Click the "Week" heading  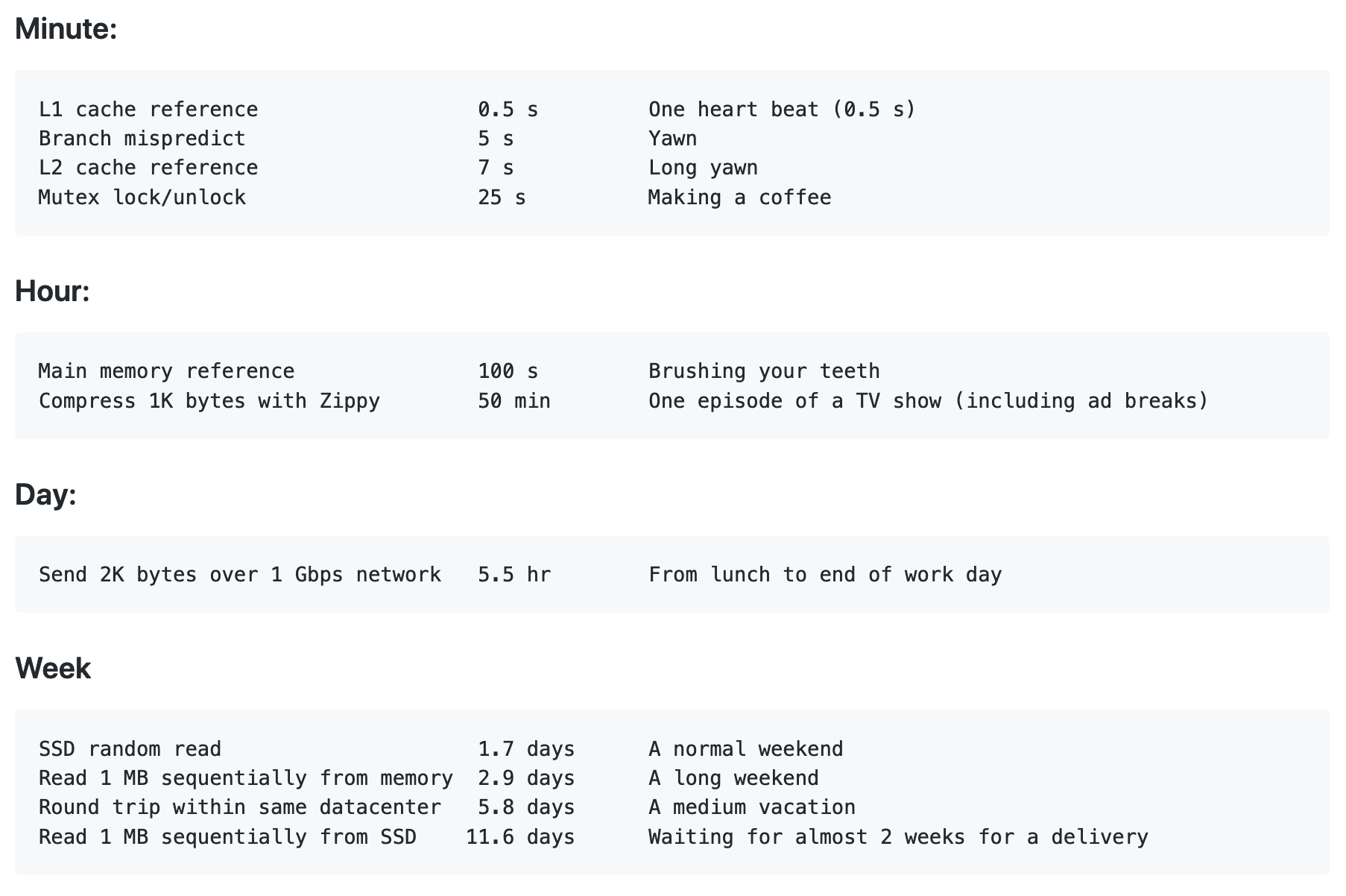pos(53,668)
